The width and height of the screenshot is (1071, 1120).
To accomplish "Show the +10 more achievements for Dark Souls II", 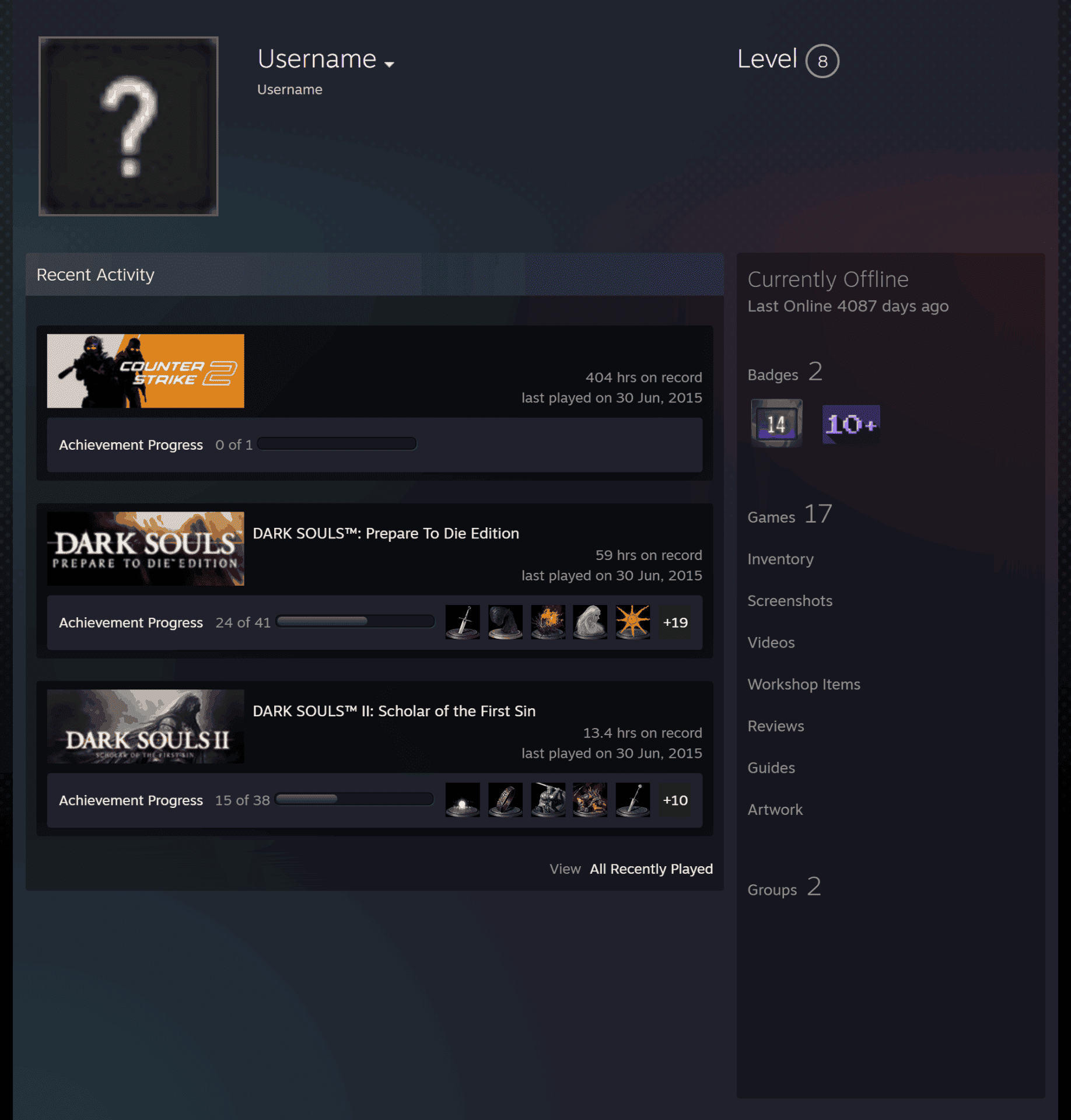I will [x=675, y=800].
